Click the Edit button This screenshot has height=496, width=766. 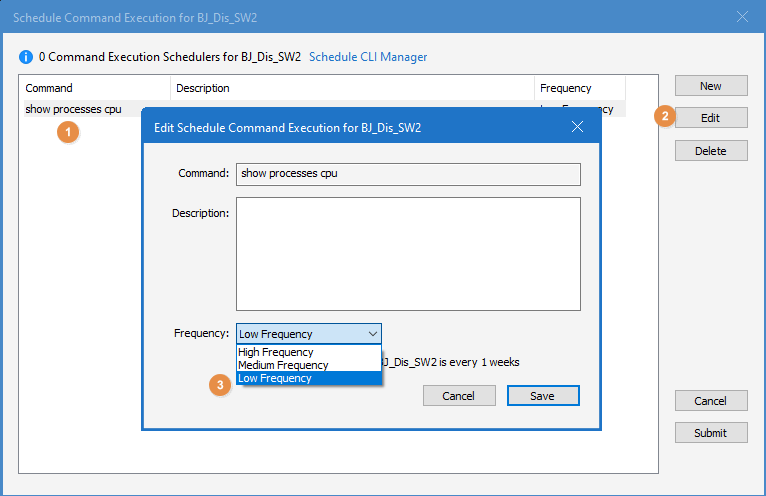(x=710, y=118)
